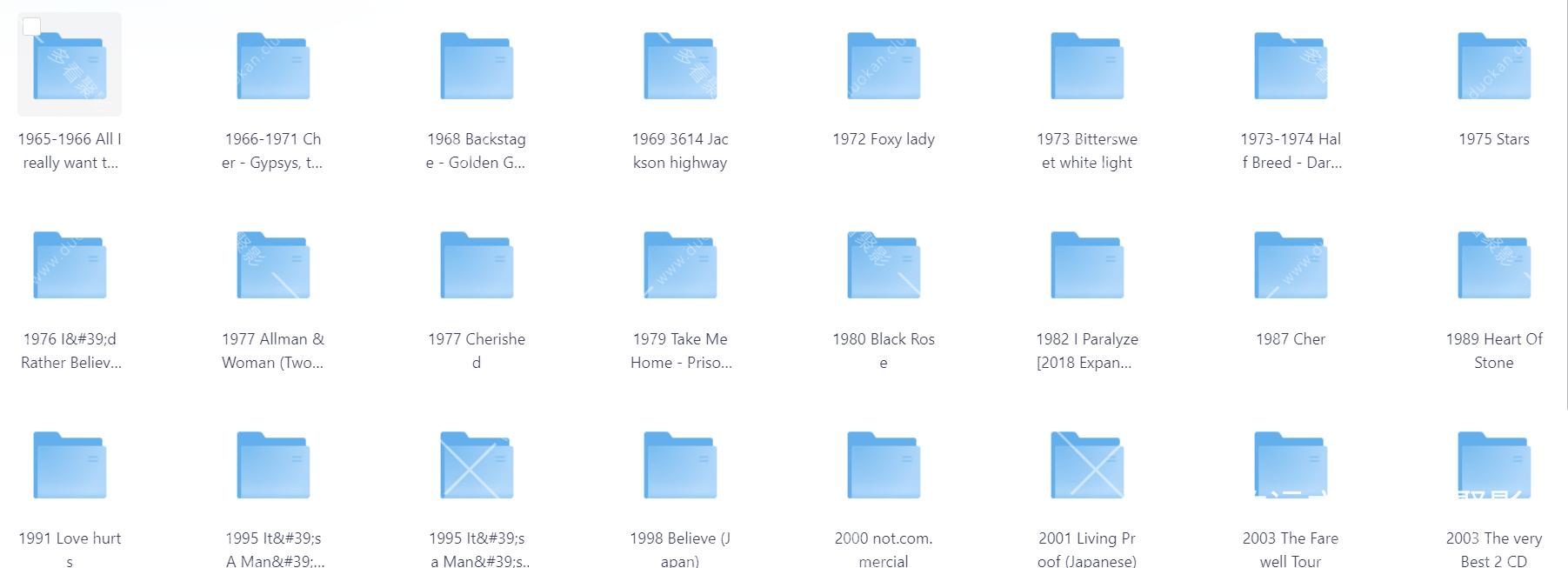Click the '1980 Black Rose' label
1568x568 pixels.
[884, 351]
